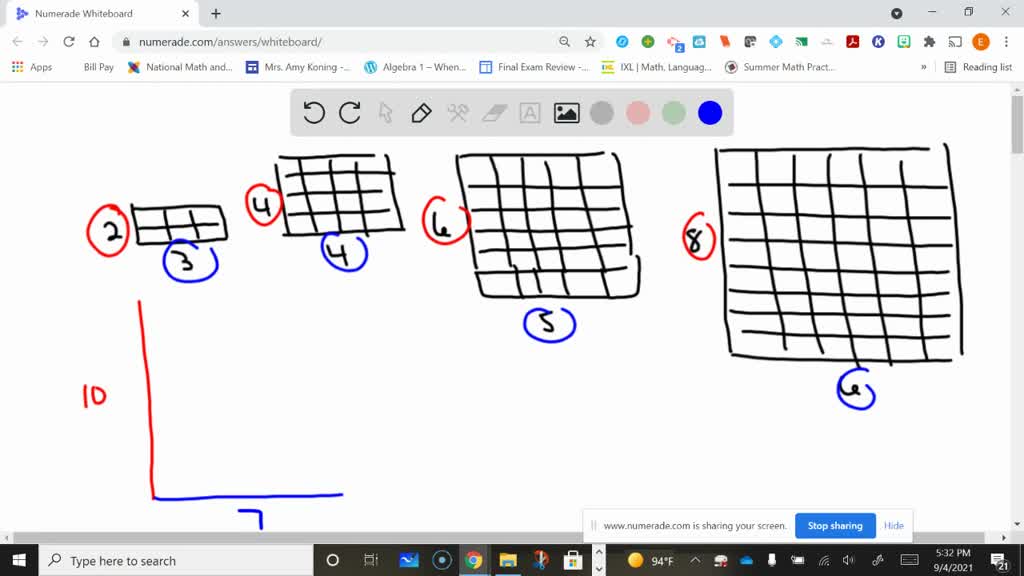Select the Redo icon on the whiteboard toolbar

tap(348, 113)
